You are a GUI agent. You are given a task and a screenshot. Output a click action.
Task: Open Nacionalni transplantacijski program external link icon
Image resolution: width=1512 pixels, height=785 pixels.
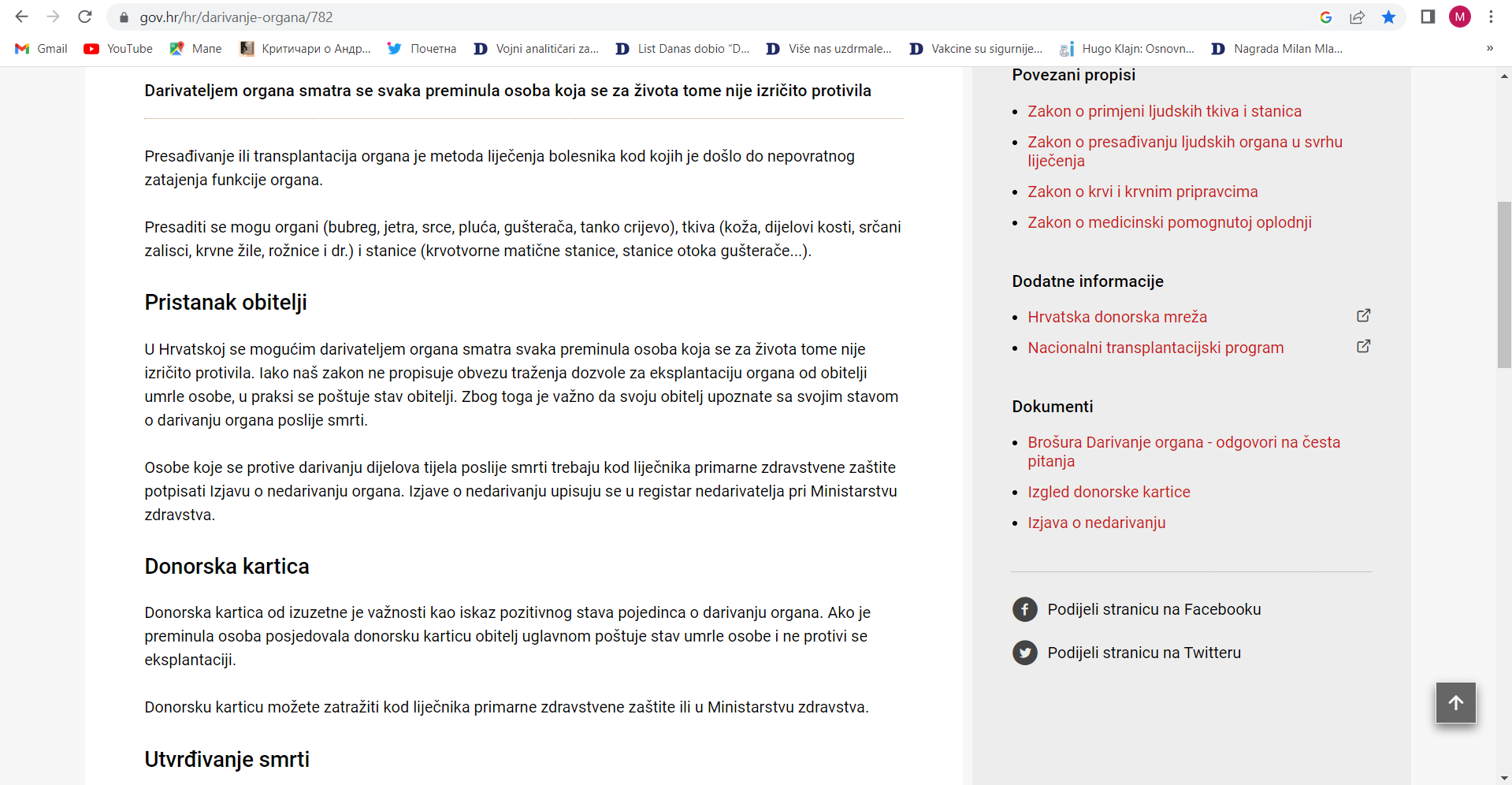tap(1364, 346)
